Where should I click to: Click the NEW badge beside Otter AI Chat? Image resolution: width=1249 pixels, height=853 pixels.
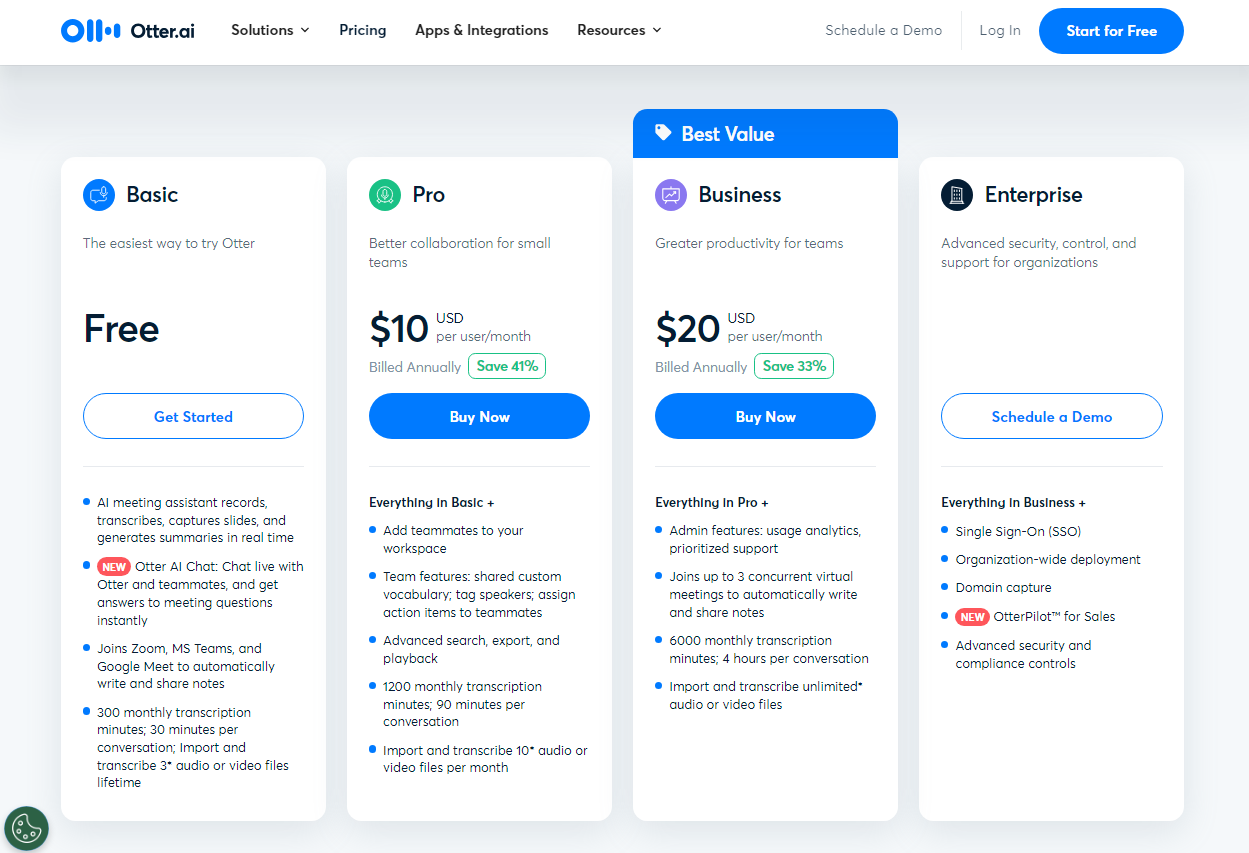114,567
